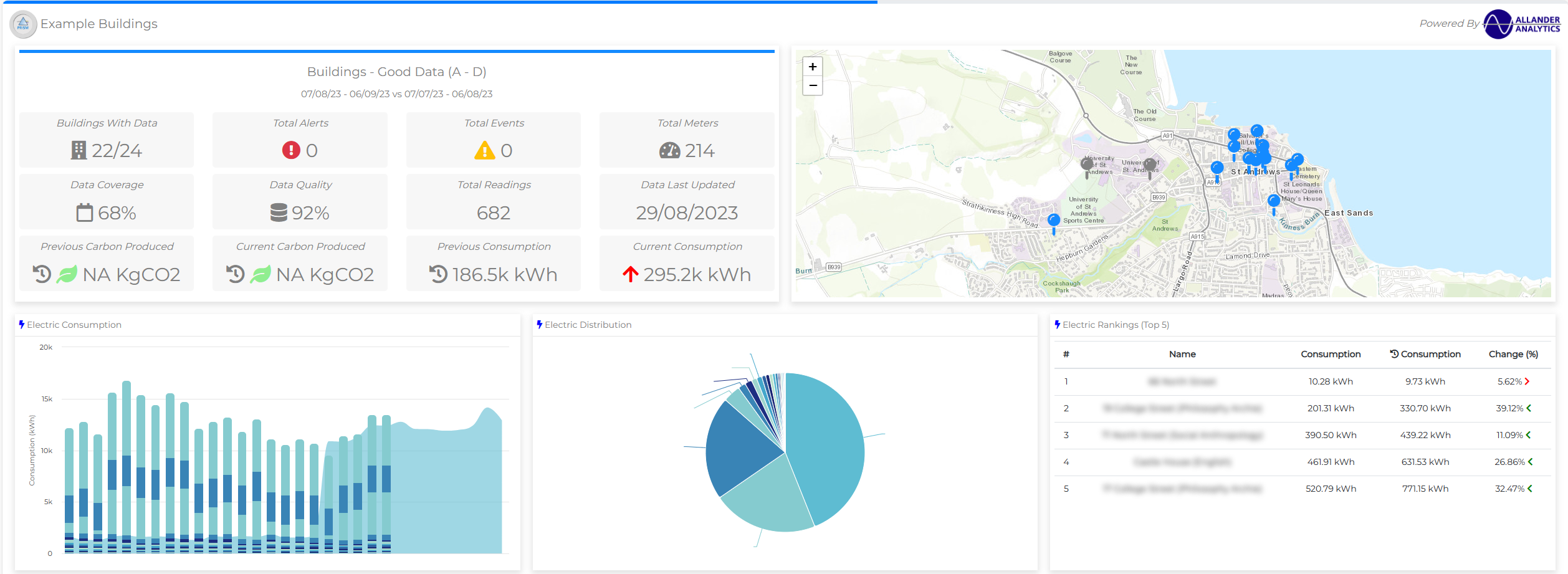Click the red upward arrow beside Current Consumption
Image resolution: width=1568 pixels, height=574 pixels.
631,274
